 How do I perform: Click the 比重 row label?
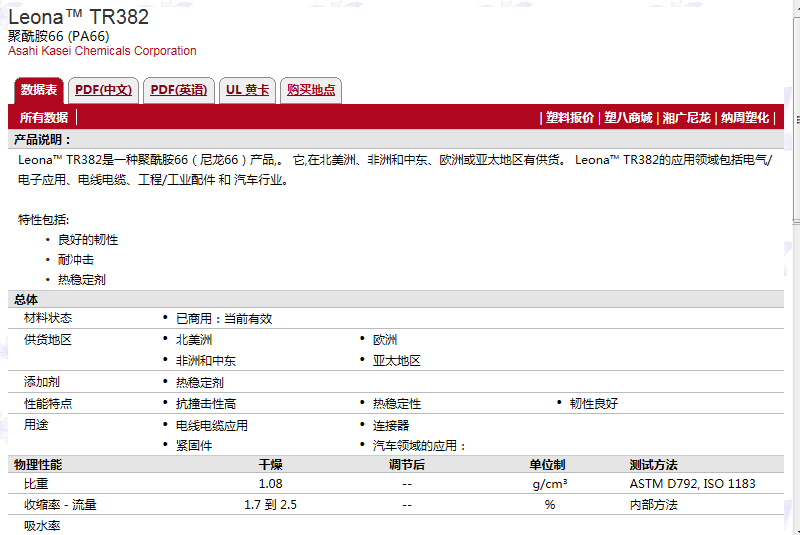tap(36, 483)
